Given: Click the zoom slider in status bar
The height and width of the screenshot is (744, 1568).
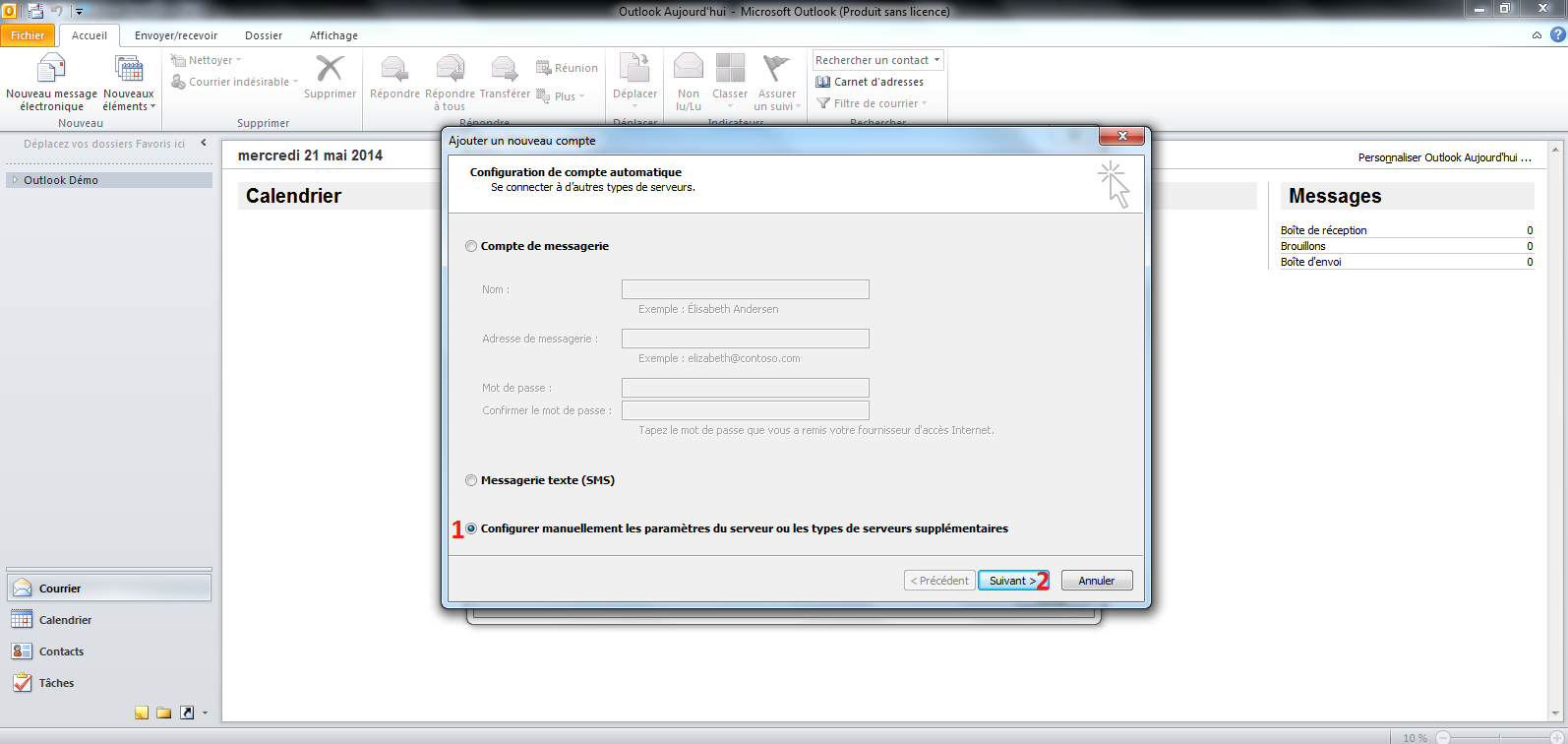Looking at the screenshot, I should 1495,737.
